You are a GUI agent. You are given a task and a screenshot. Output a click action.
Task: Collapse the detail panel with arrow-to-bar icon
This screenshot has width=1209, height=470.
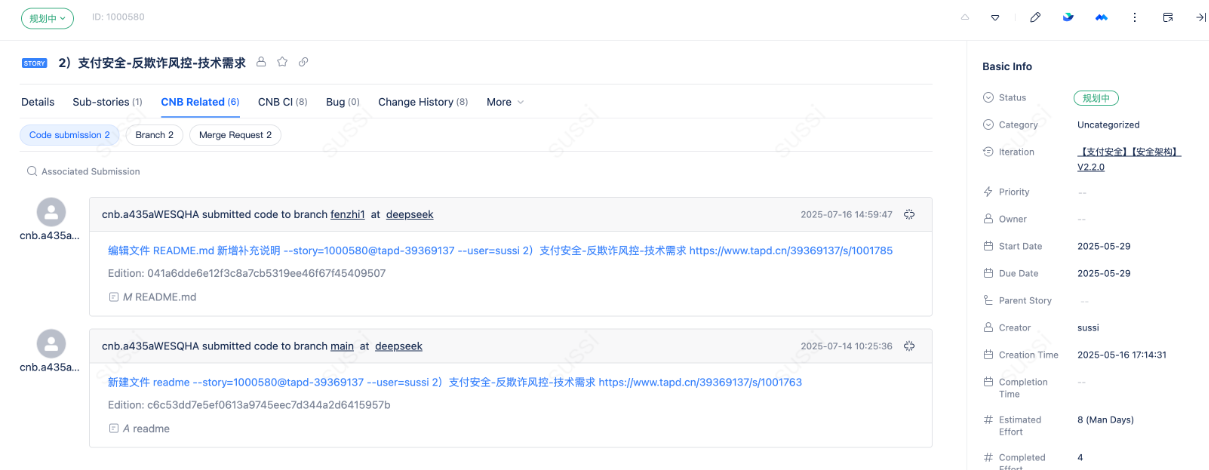[1200, 17]
